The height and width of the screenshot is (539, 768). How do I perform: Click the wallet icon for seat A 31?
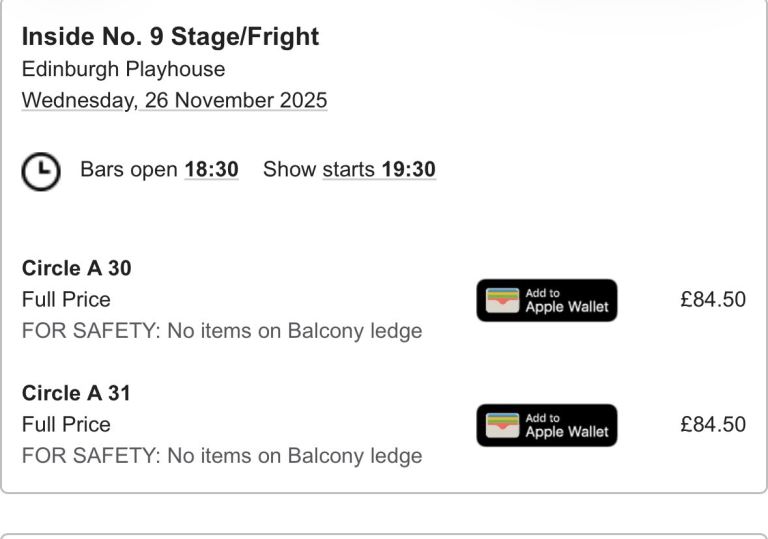tap(504, 425)
